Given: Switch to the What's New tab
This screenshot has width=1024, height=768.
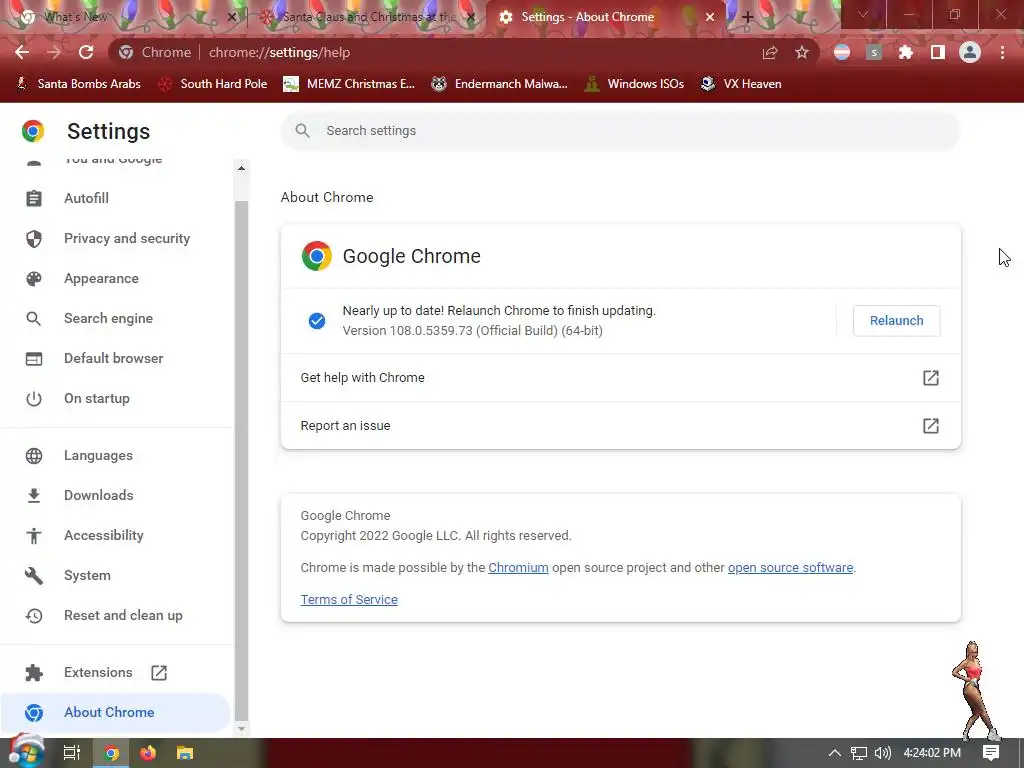Looking at the screenshot, I should tap(123, 17).
